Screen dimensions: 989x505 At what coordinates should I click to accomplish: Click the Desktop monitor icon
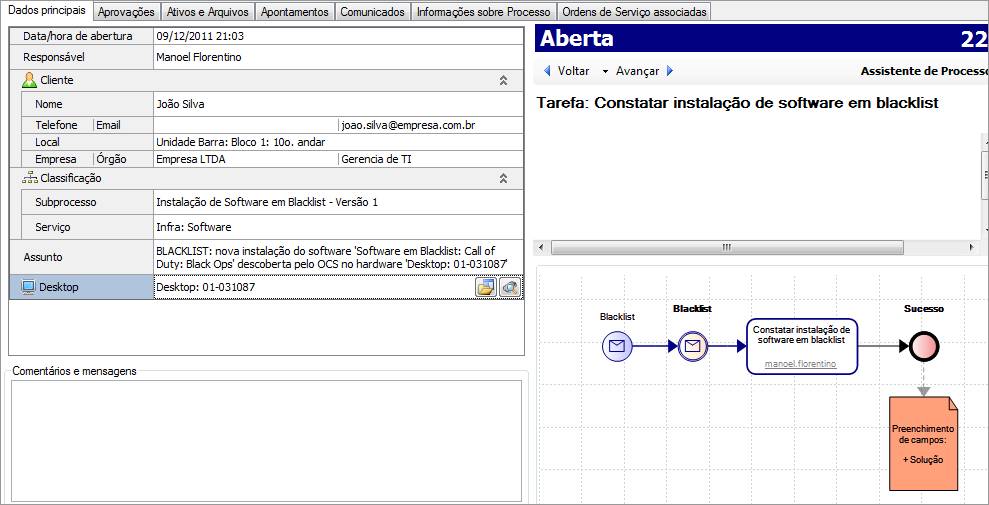28,287
